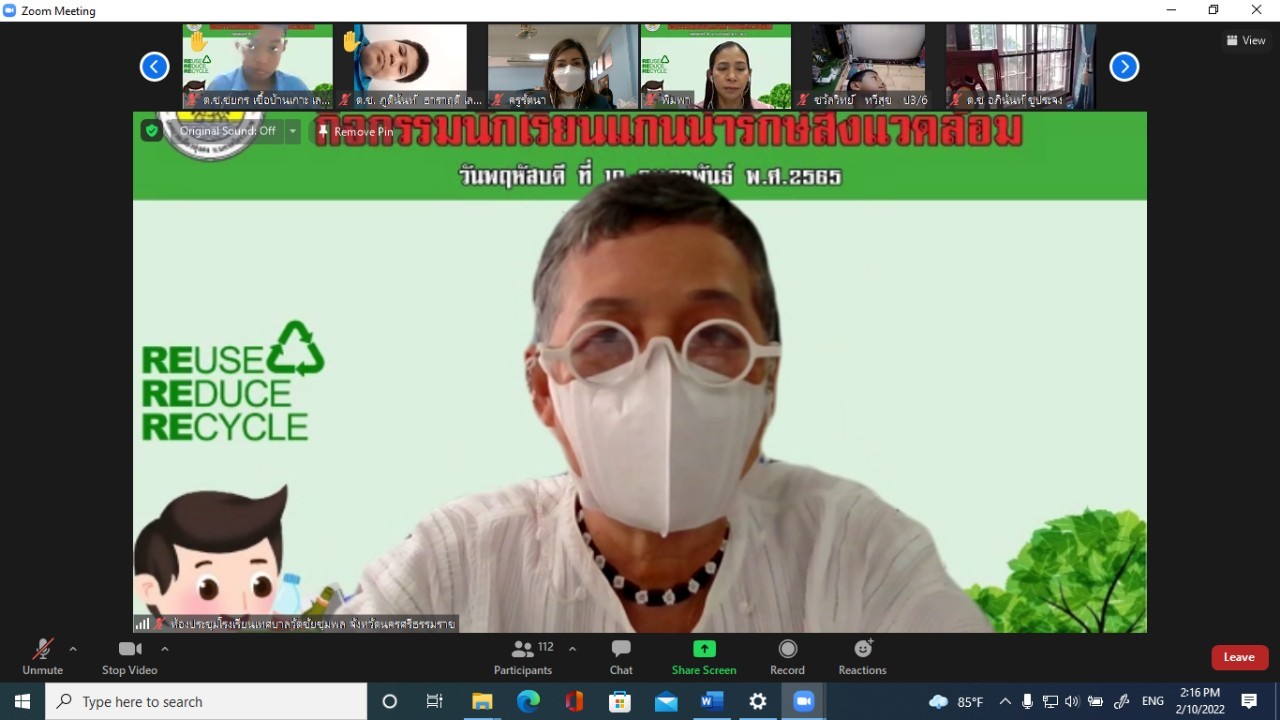The image size is (1280, 720).
Task: Show previous participants with left arrow
Action: pyautogui.click(x=154, y=67)
